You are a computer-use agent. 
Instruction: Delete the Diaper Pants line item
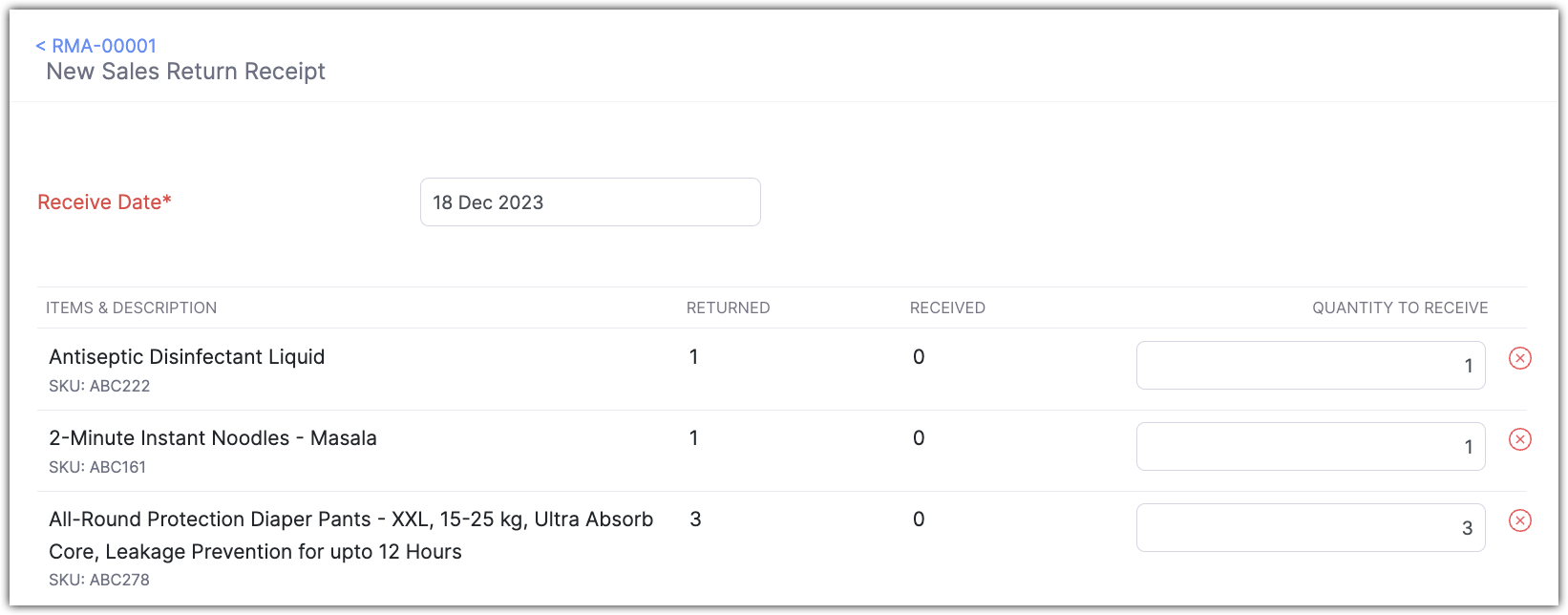pyautogui.click(x=1519, y=520)
